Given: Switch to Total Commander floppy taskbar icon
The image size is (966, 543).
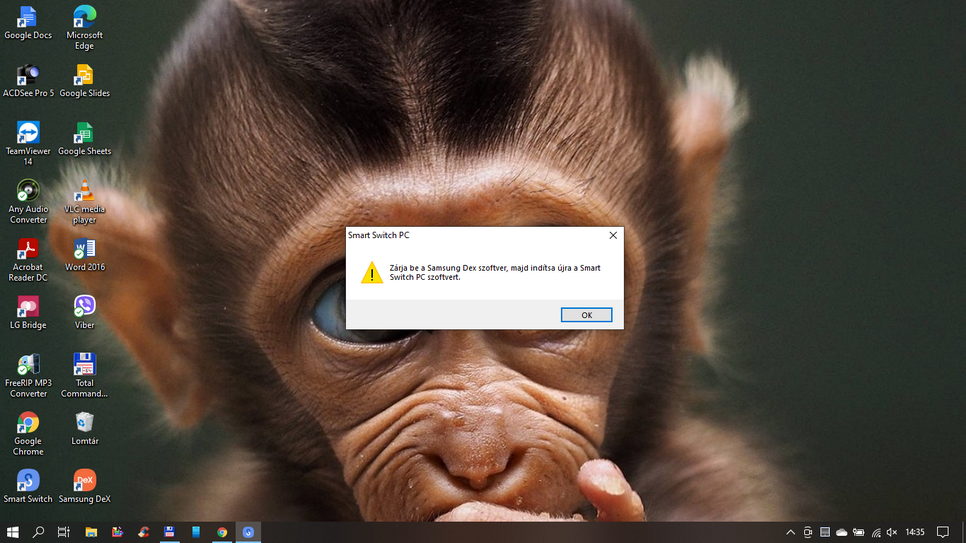Looking at the screenshot, I should 169,532.
